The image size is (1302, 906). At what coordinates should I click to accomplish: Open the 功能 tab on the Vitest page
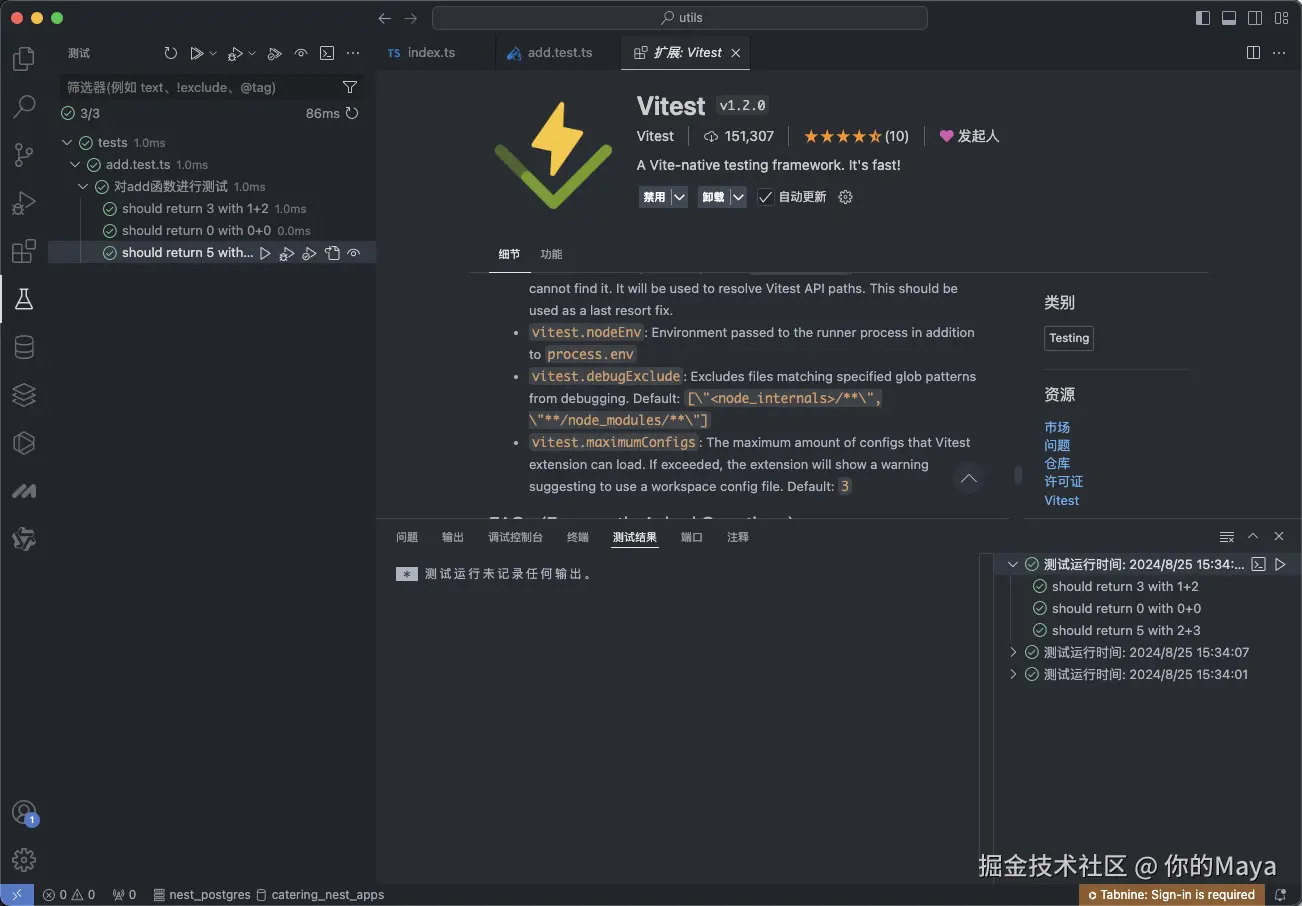point(551,254)
